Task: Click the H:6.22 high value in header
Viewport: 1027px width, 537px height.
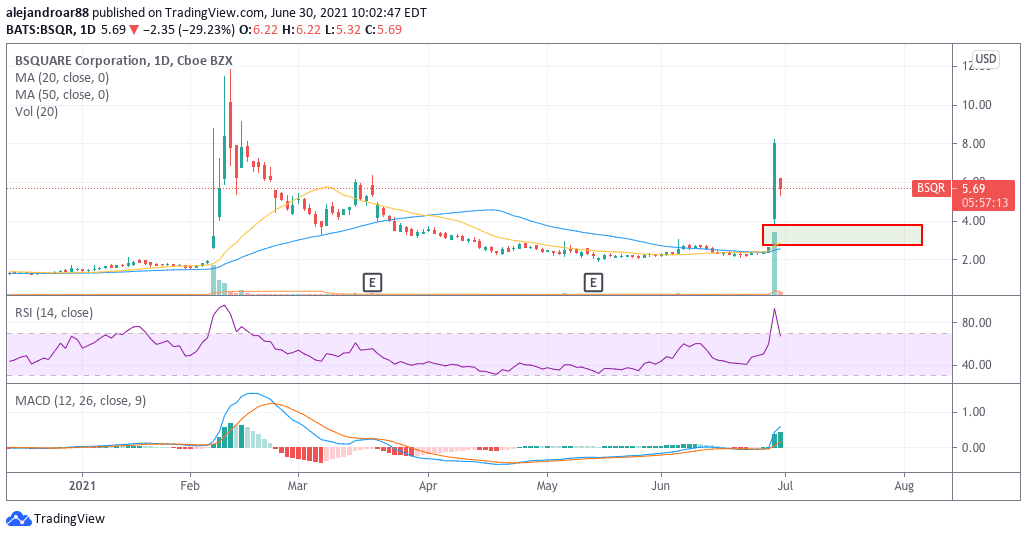Action: click(x=302, y=29)
